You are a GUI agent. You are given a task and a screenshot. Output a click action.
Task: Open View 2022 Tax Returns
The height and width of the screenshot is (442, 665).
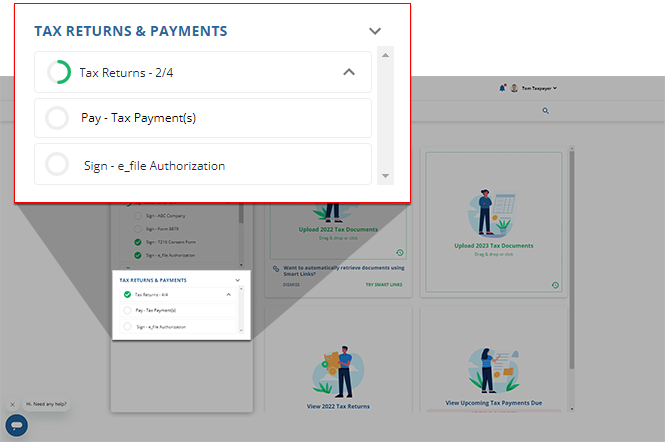(338, 406)
